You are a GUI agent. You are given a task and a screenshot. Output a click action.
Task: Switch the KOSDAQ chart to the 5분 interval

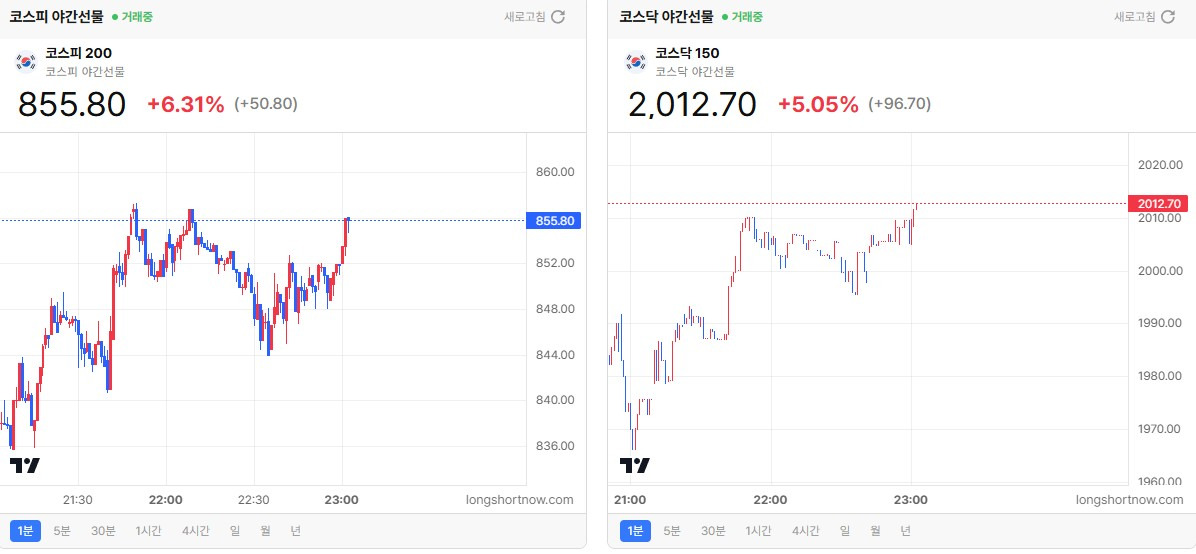[672, 531]
